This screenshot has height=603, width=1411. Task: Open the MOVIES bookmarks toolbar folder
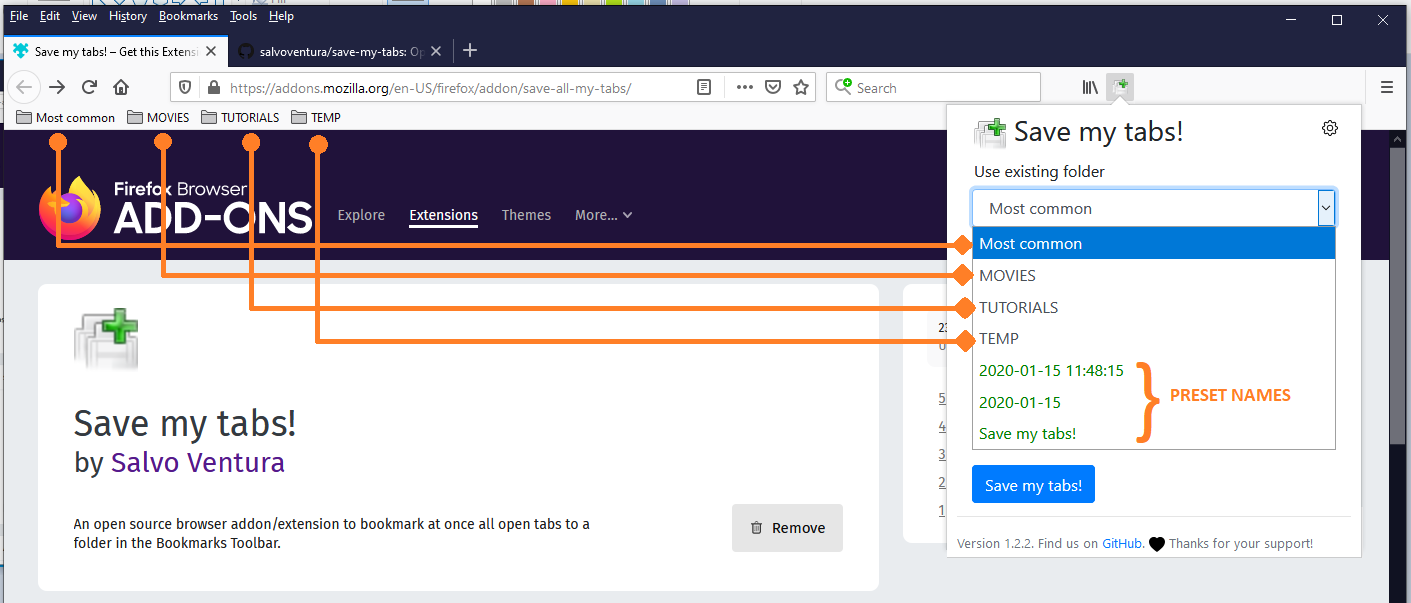[158, 117]
